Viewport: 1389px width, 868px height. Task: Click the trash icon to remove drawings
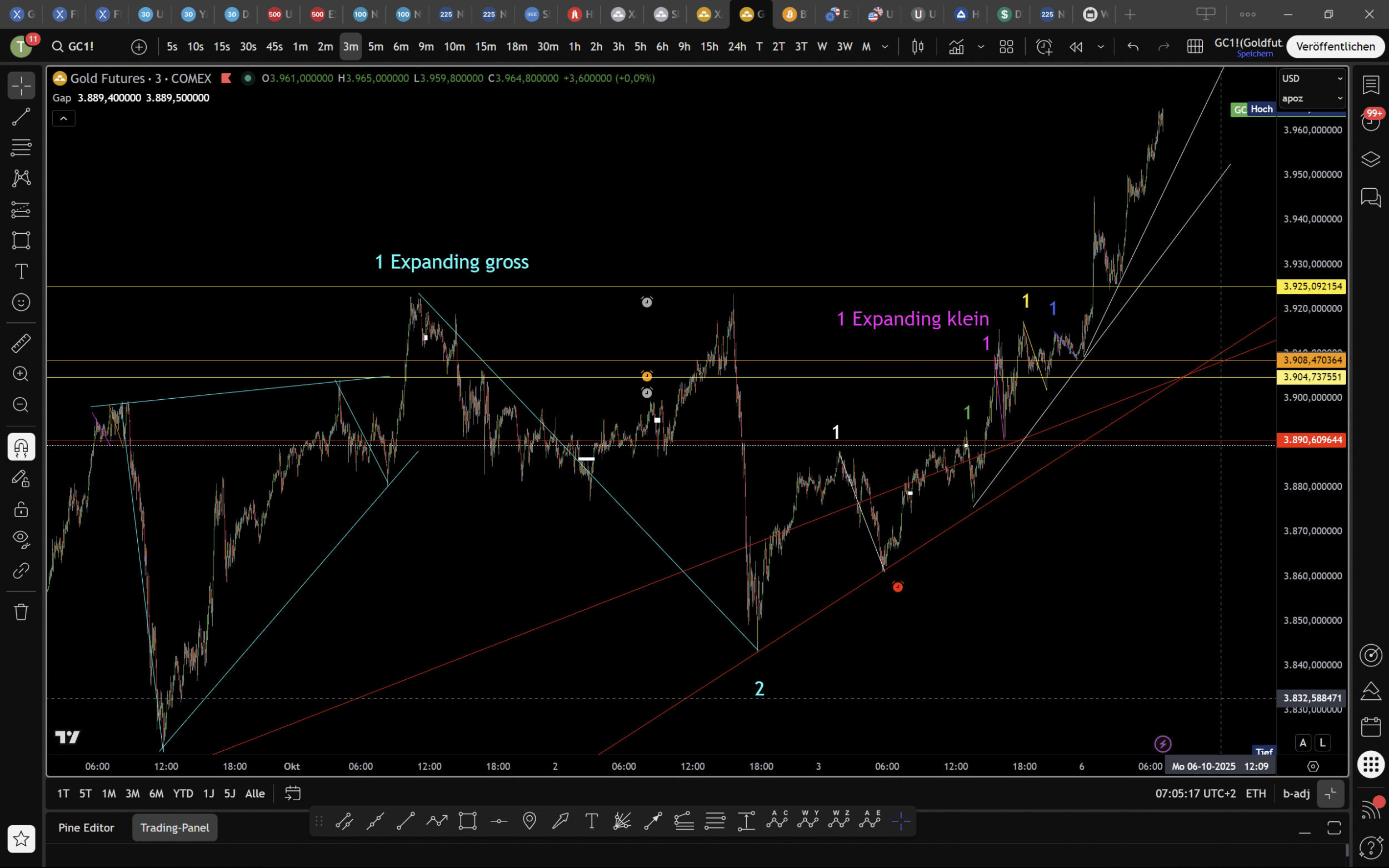(x=21, y=611)
